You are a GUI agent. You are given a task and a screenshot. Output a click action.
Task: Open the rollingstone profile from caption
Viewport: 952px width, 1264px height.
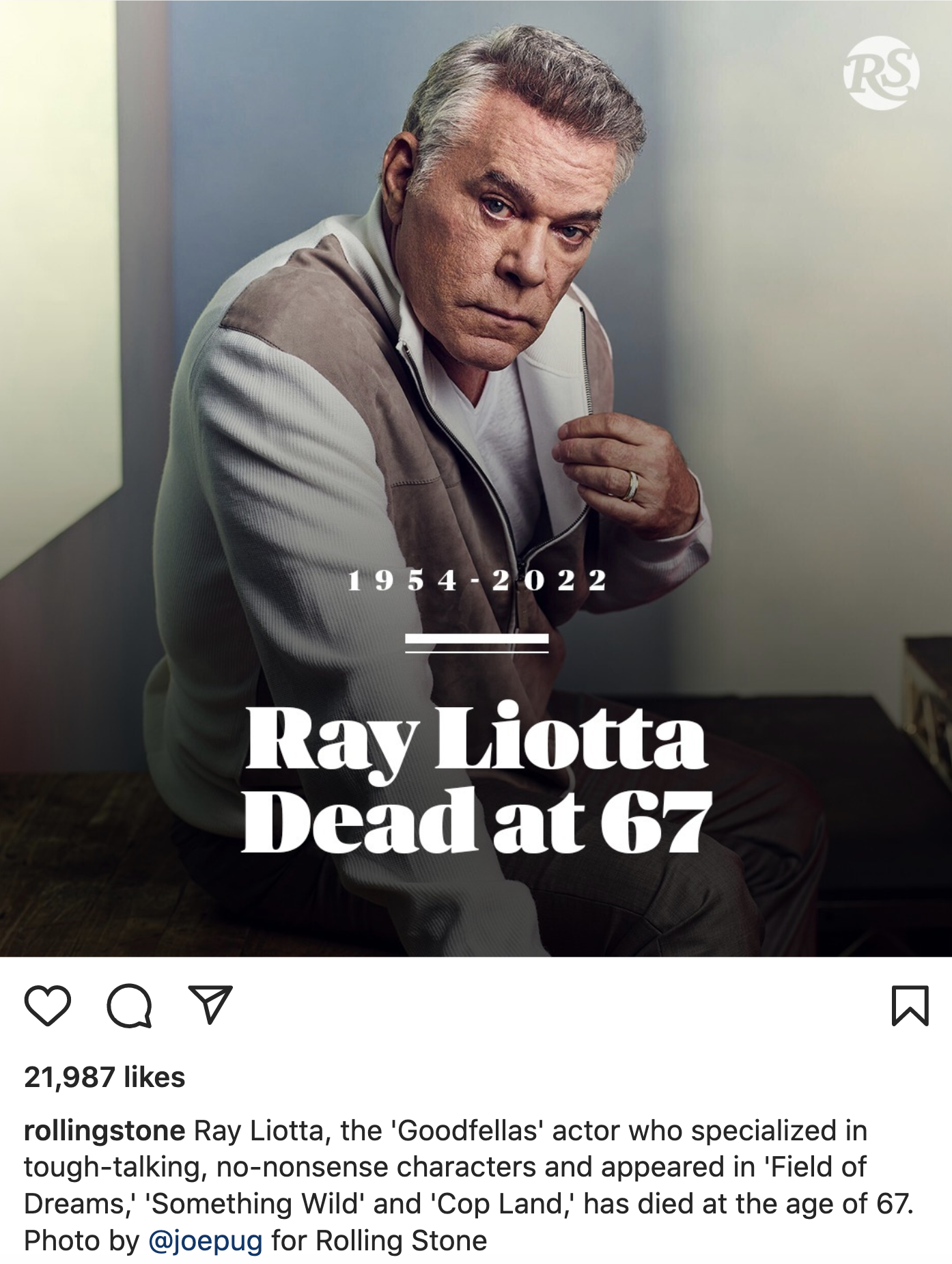[104, 1131]
